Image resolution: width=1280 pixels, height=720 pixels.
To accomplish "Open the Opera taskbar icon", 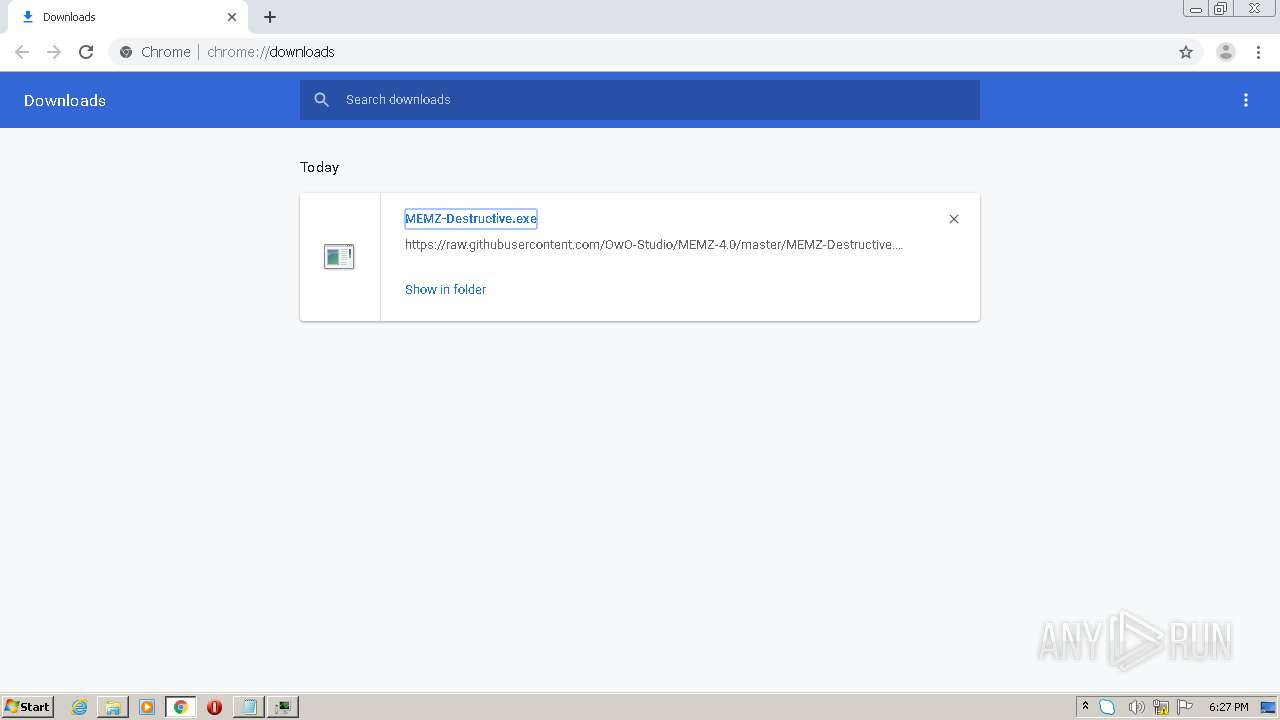I will click(214, 707).
